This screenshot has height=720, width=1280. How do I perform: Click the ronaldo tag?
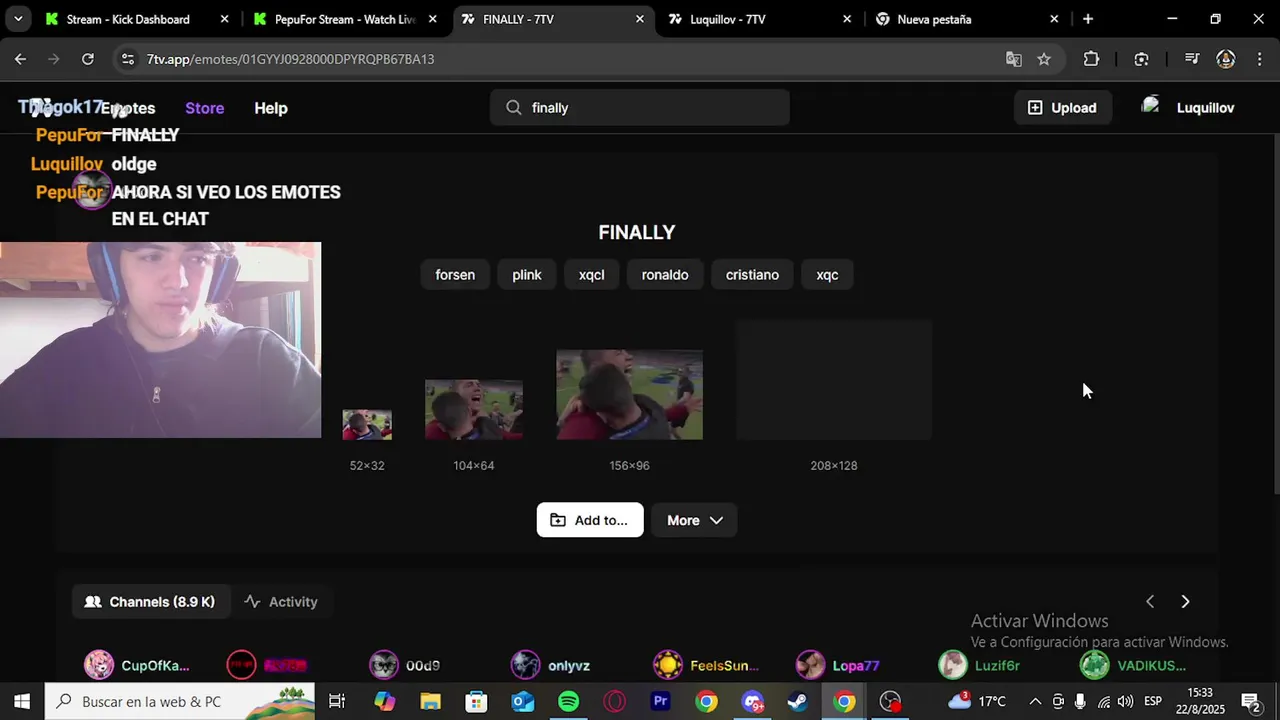coord(665,275)
